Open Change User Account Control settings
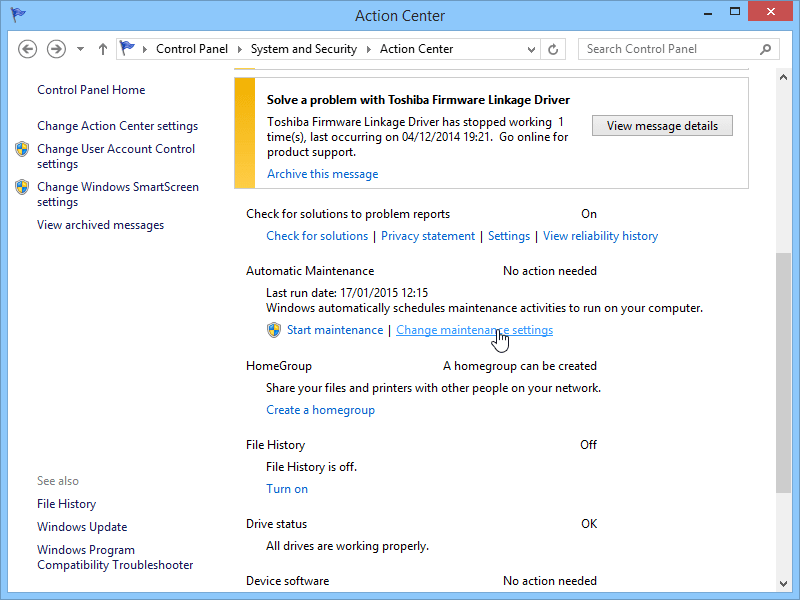The height and width of the screenshot is (600, 800). (x=116, y=156)
